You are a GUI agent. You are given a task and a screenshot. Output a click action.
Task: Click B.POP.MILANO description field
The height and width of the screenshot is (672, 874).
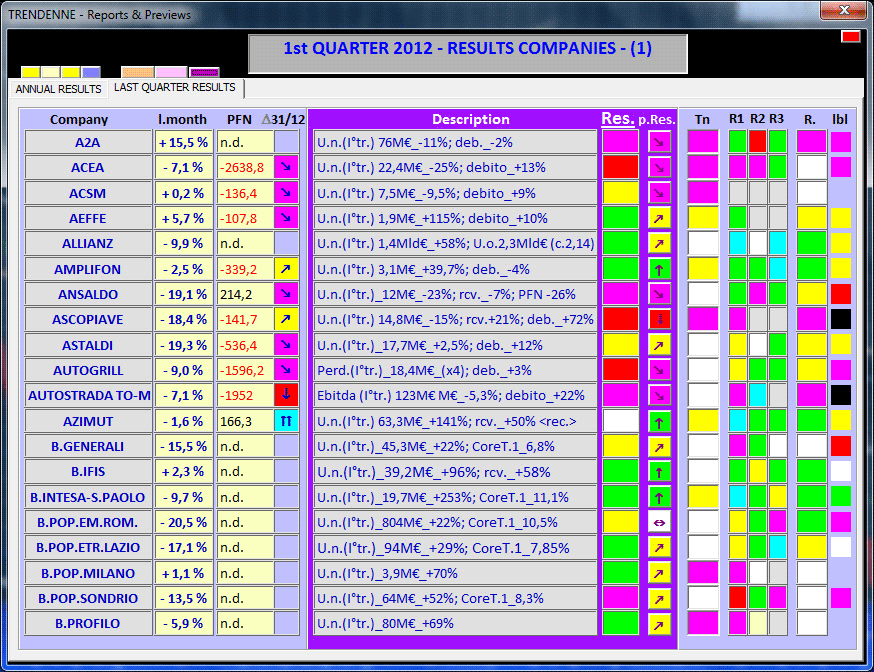[x=455, y=573]
